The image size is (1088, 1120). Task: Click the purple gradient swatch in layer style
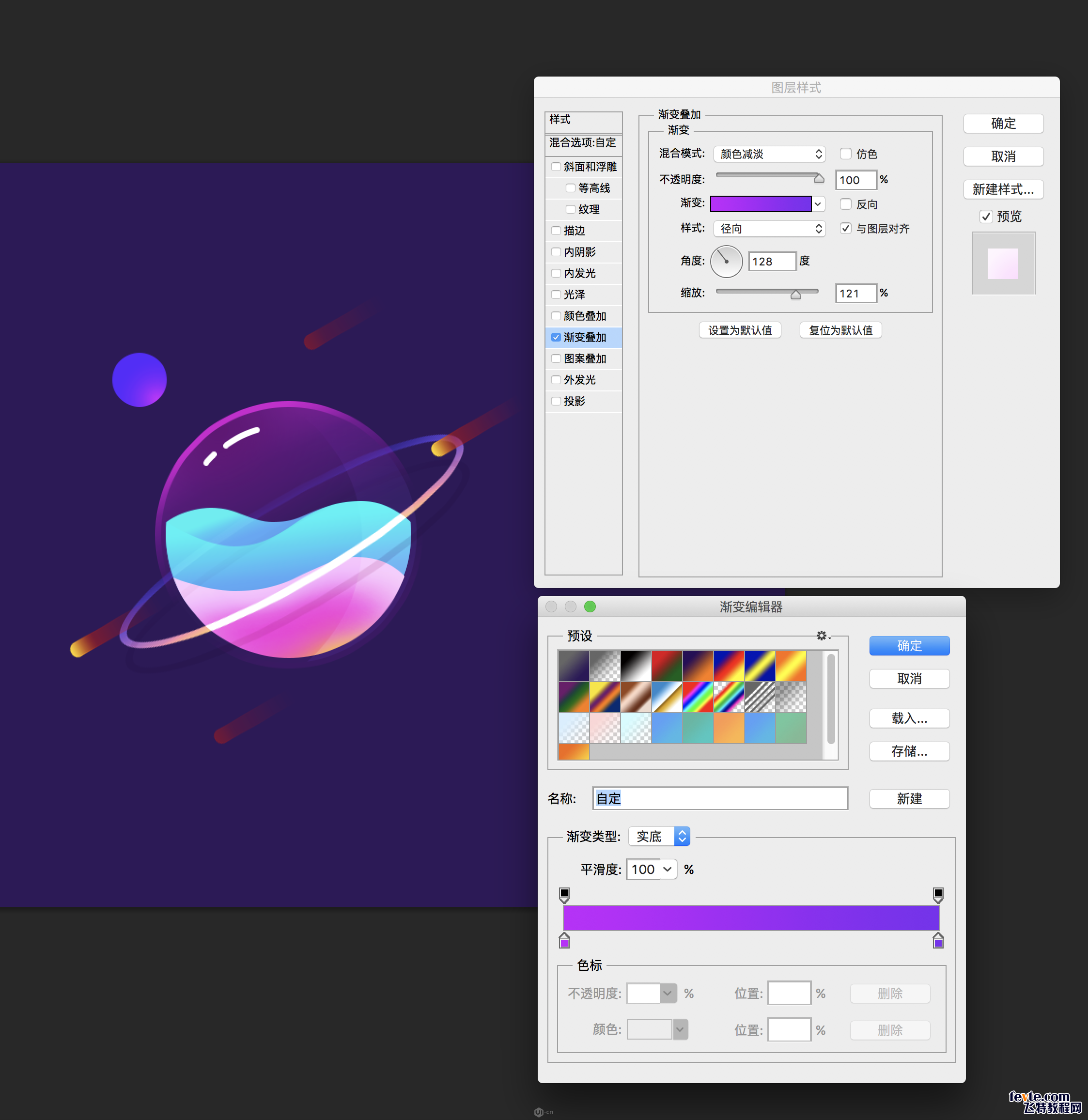point(761,204)
